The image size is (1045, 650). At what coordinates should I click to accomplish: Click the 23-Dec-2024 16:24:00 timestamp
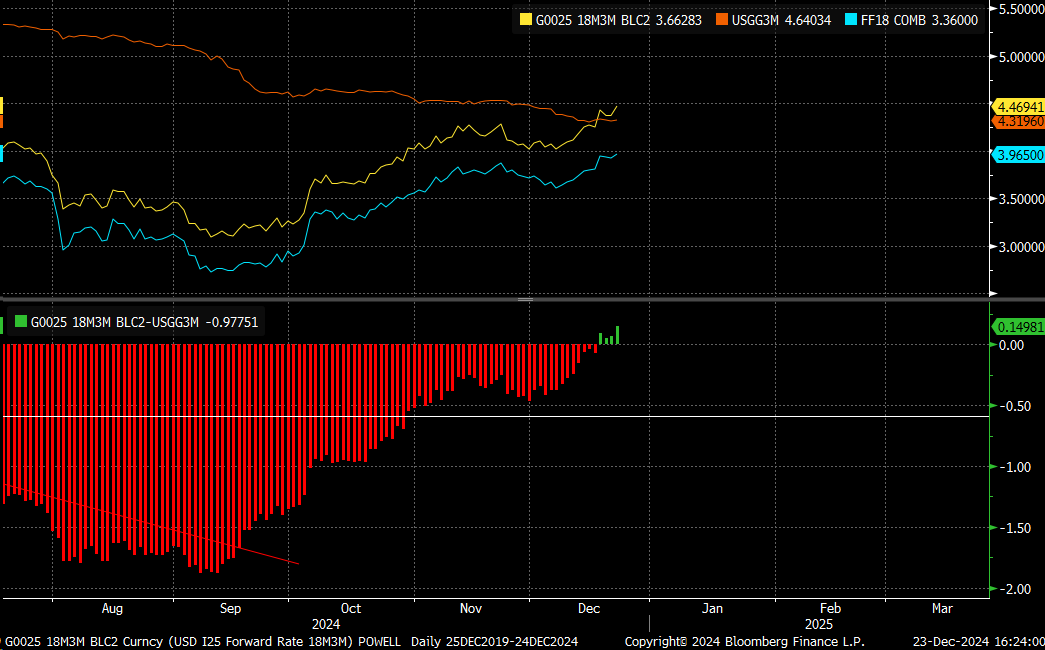click(981, 642)
